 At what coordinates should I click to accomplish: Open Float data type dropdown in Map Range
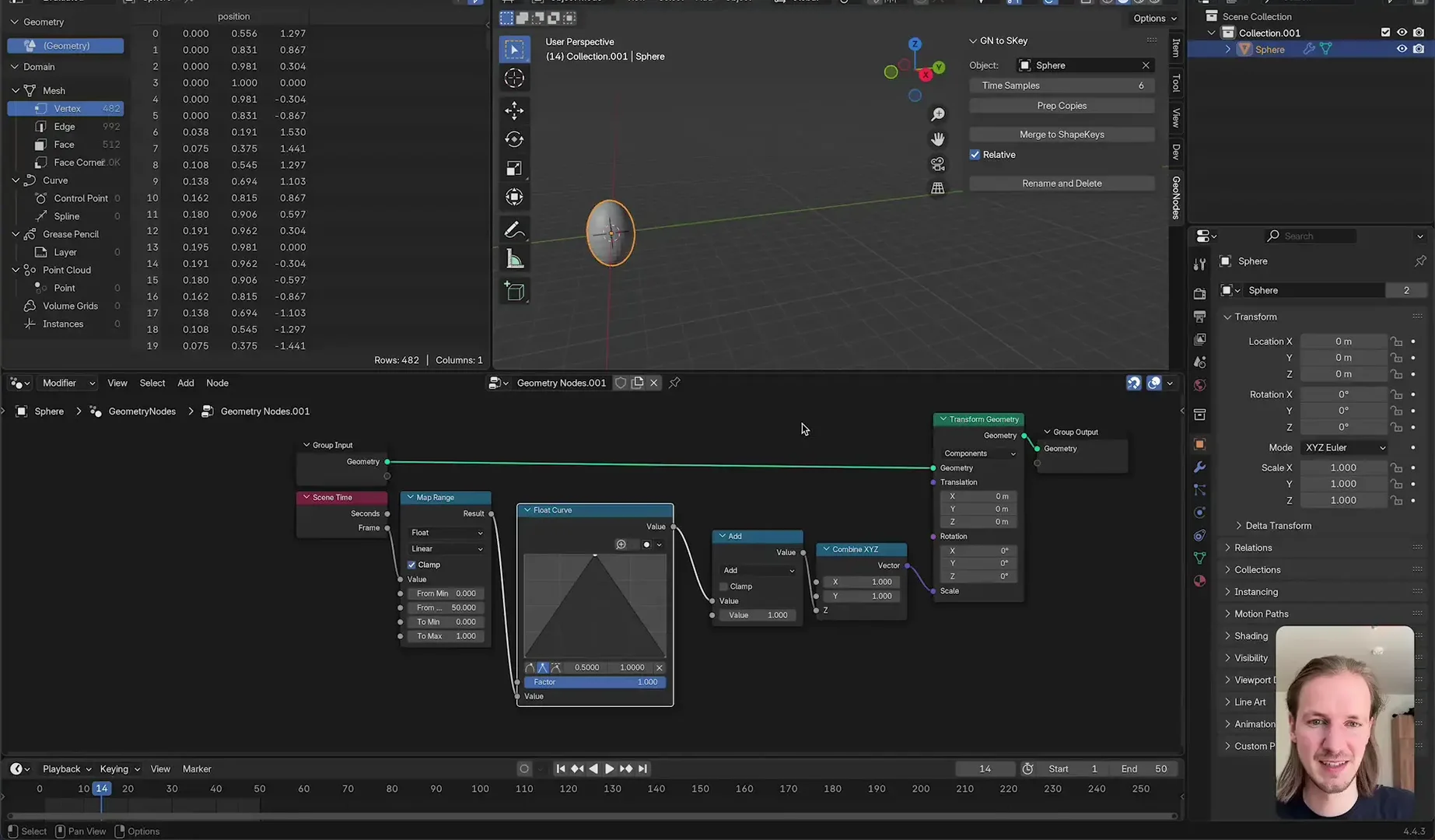(x=446, y=533)
